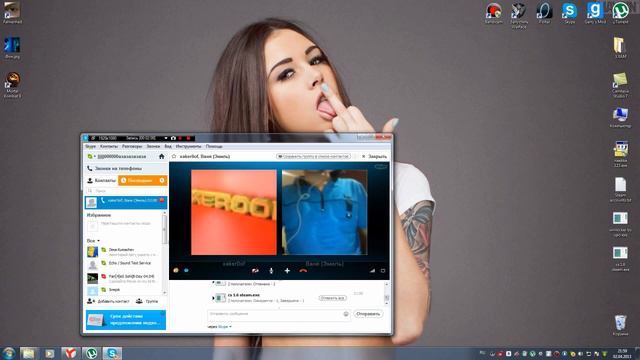The width and height of the screenshot is (640, 360).
Task: Open the Camtasia Studio 7 desktop shortcut
Action: [620, 85]
